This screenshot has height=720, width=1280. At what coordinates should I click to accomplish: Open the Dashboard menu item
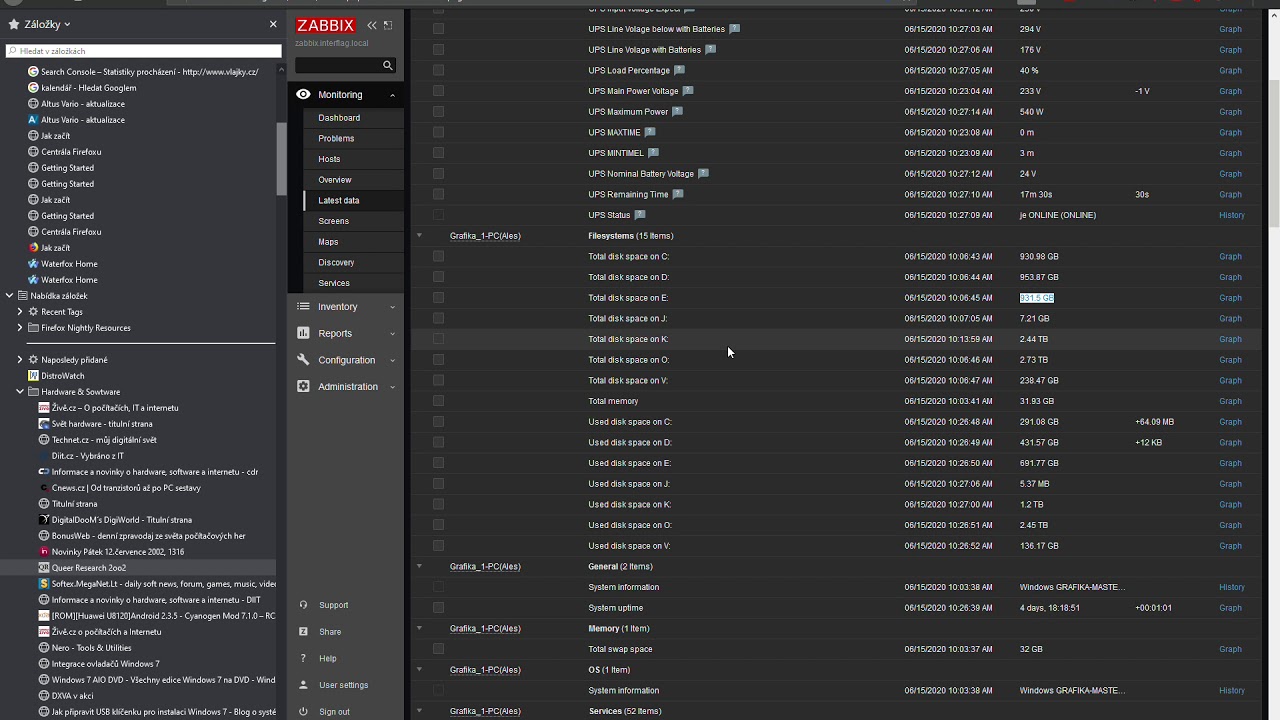pos(339,118)
